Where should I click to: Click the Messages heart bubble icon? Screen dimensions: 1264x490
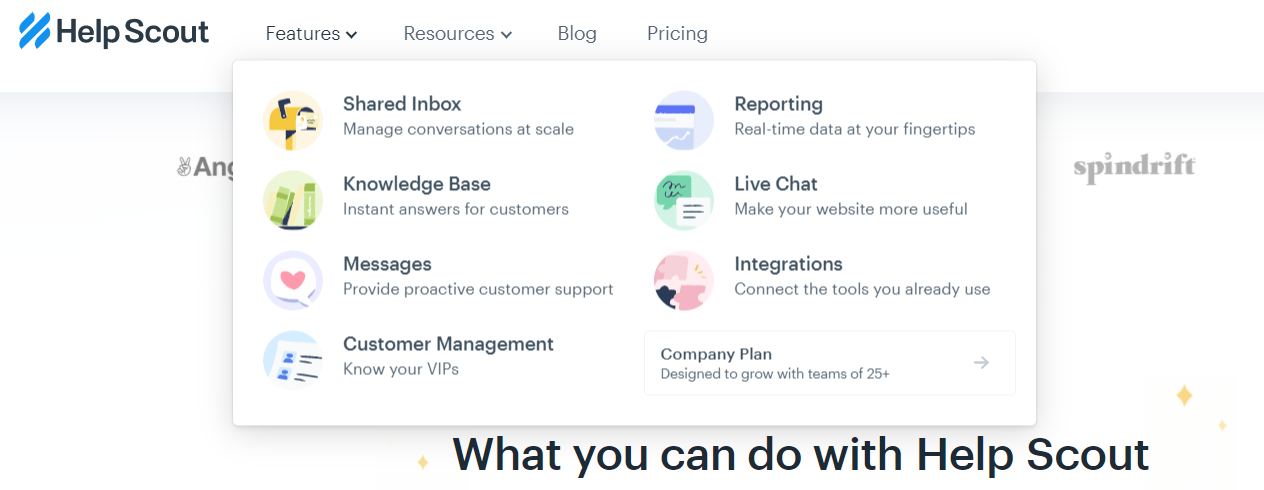293,281
